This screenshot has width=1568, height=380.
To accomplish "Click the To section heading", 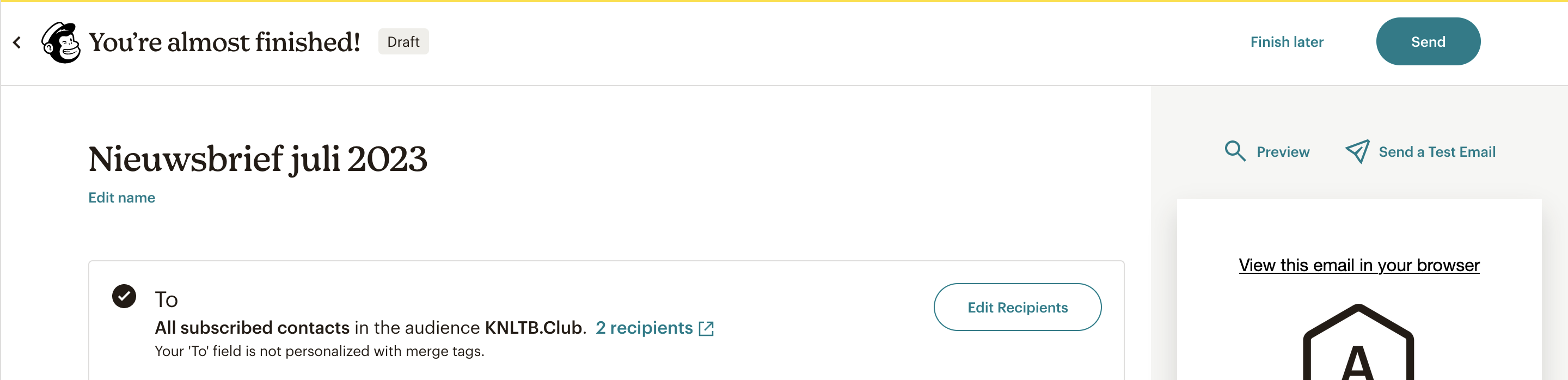I will tap(166, 299).
